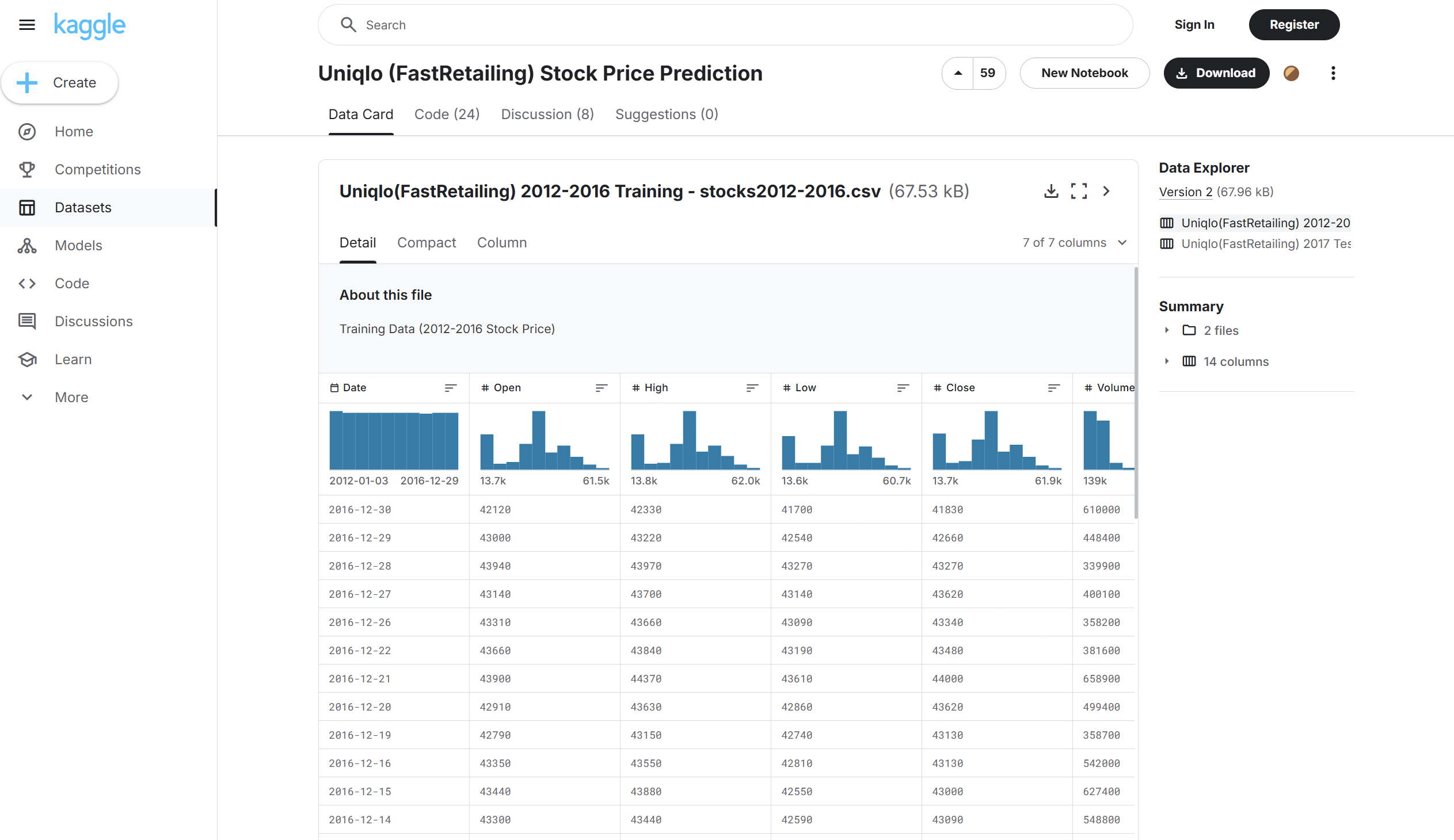Click the New Notebook button
The width and height of the screenshot is (1454, 840).
coord(1084,73)
